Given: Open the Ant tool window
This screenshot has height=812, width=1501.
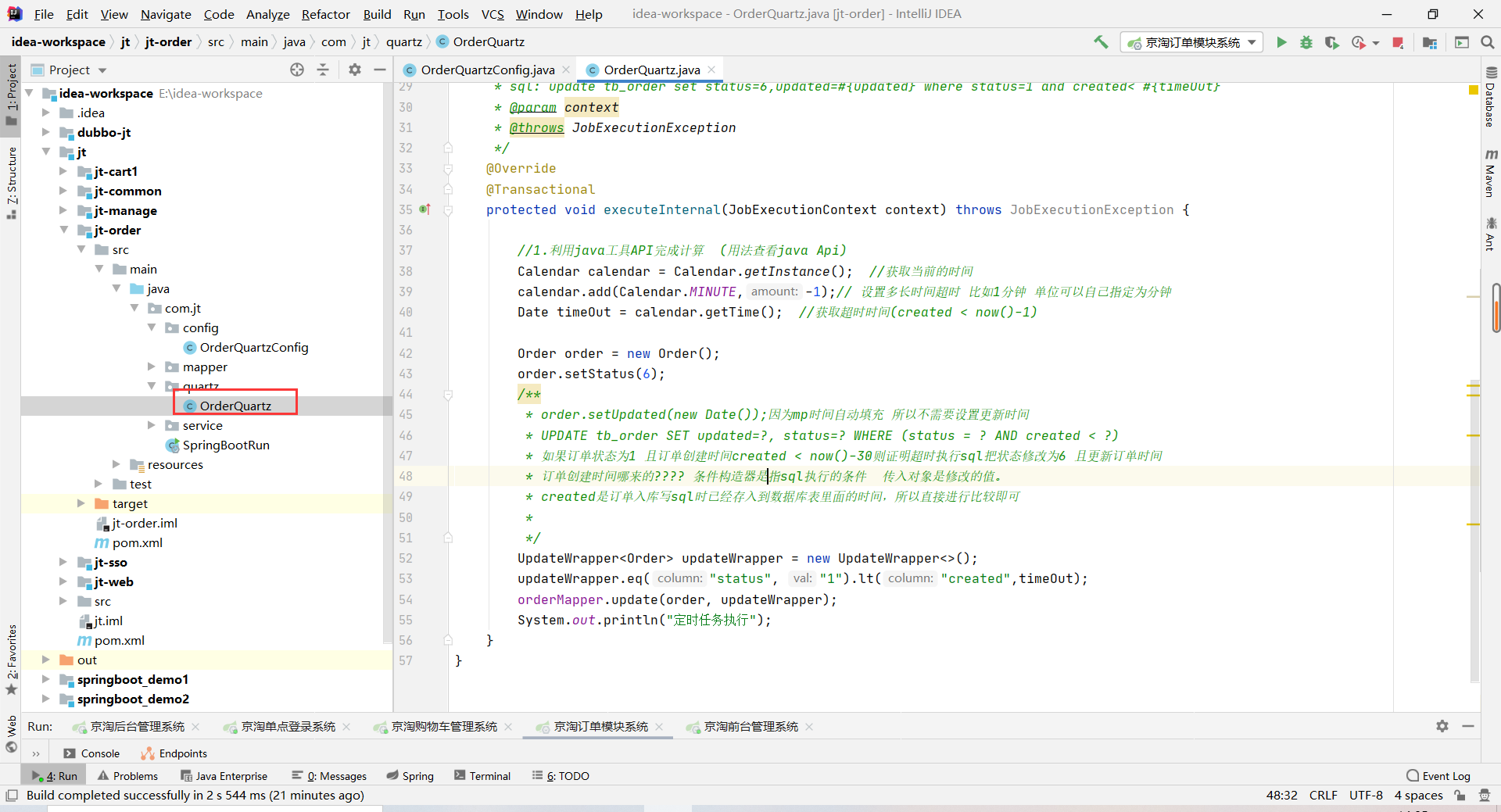Looking at the screenshot, I should coord(1490,234).
